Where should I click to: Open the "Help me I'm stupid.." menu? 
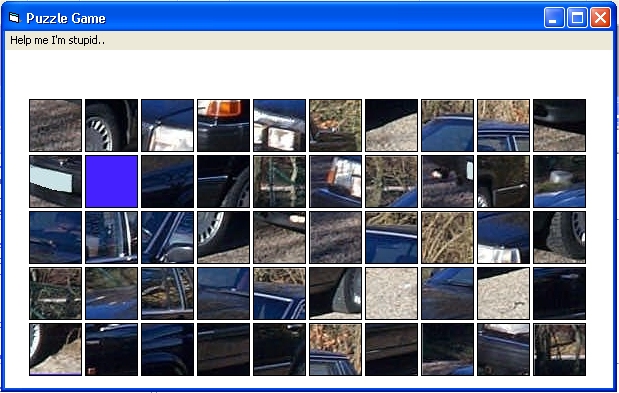tap(58, 40)
